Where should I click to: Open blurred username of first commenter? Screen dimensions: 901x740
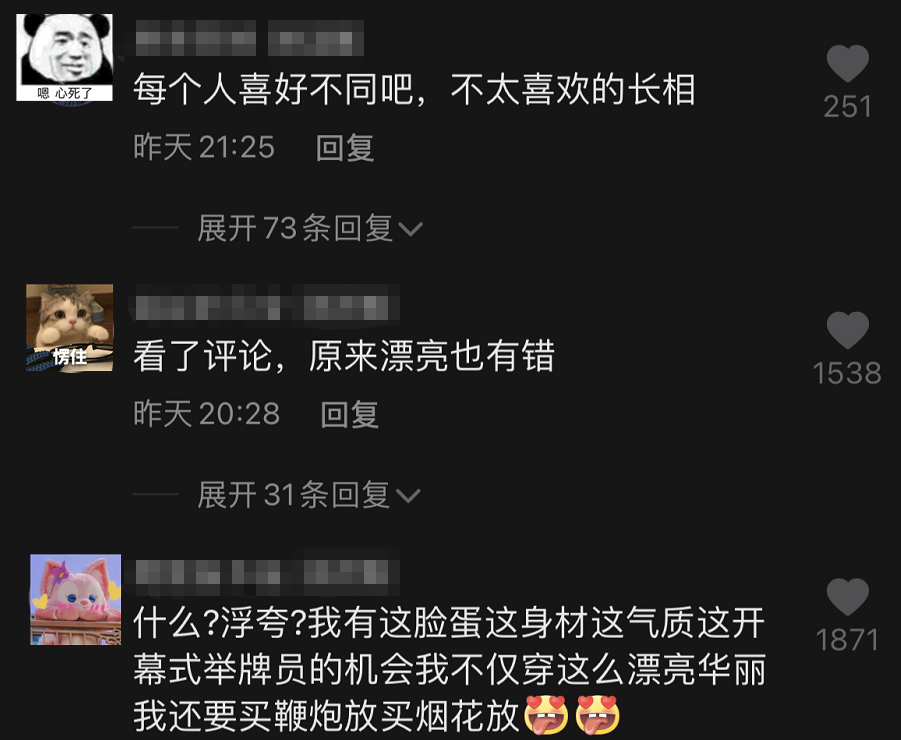(x=249, y=38)
